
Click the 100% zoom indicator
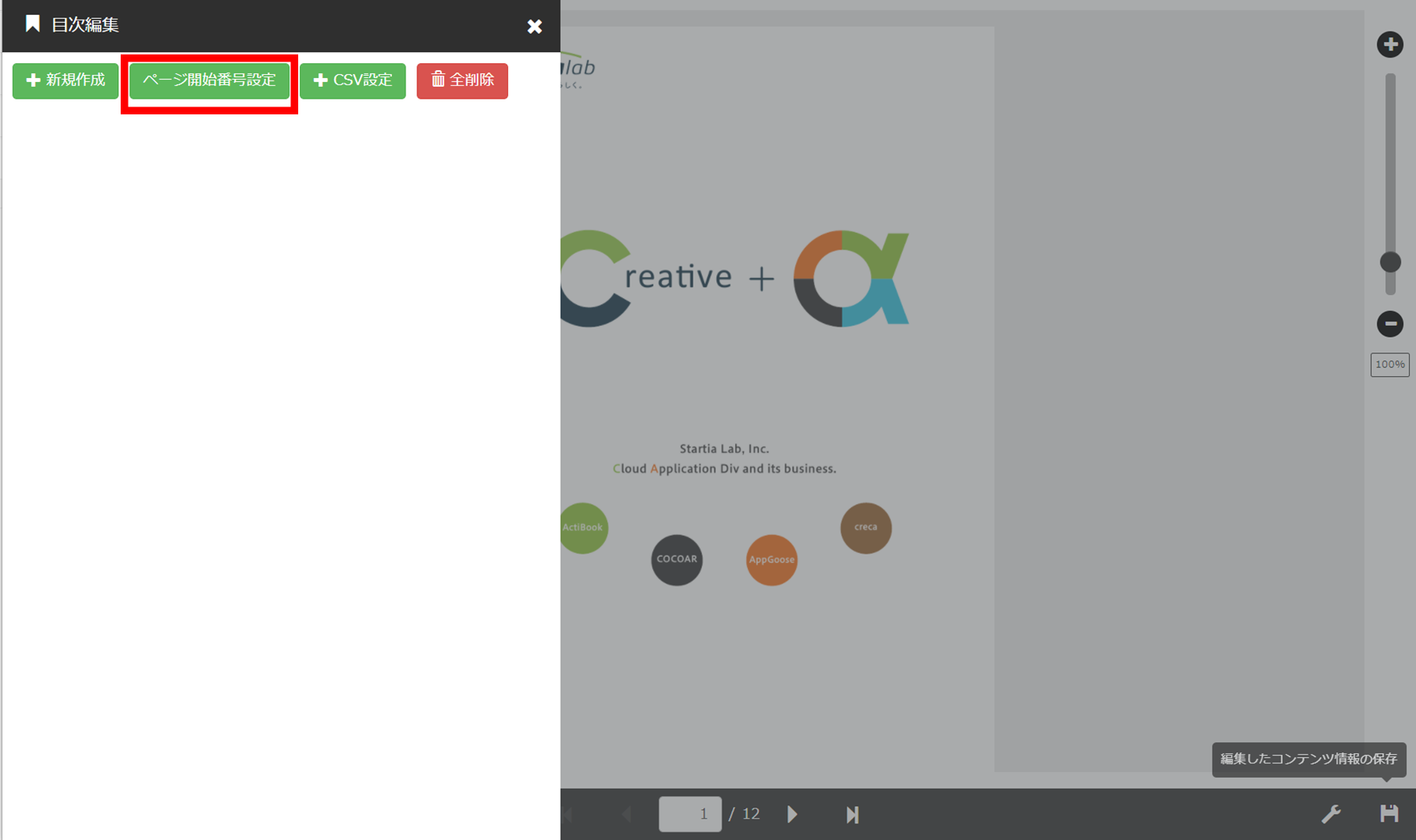[x=1390, y=364]
